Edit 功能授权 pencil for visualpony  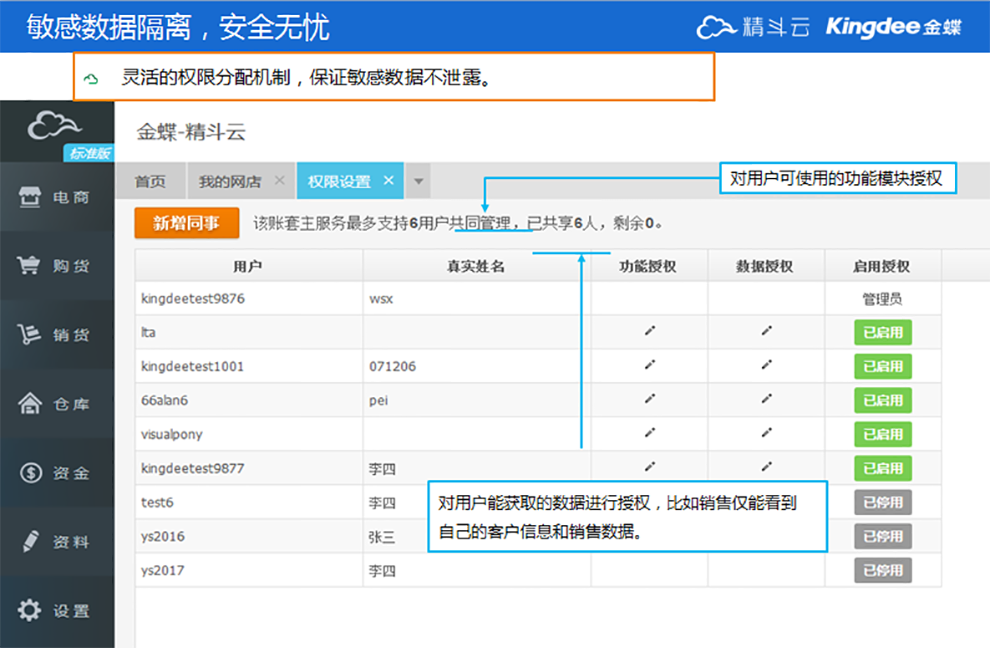(650, 433)
